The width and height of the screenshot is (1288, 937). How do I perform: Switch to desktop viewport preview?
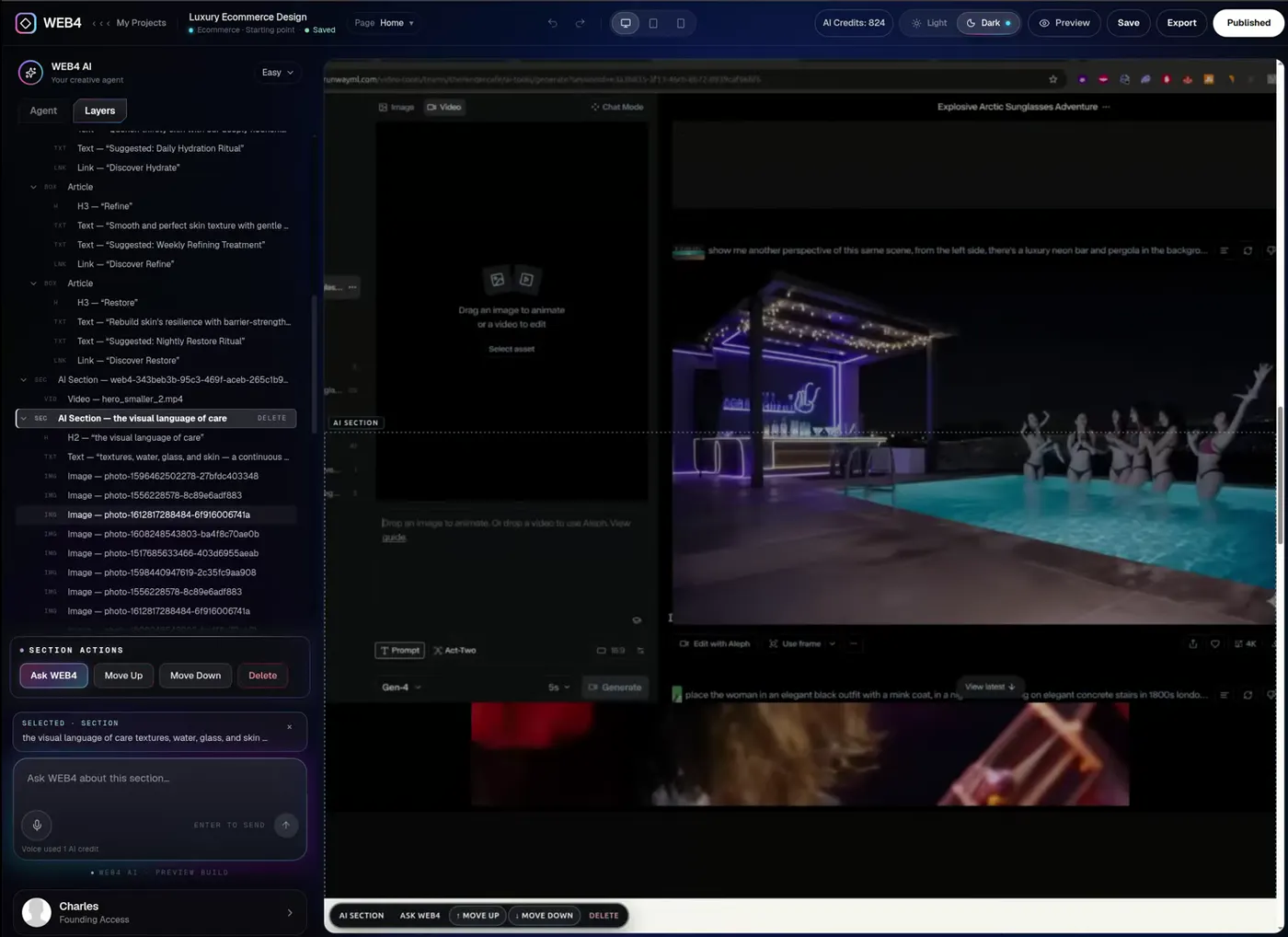[626, 23]
